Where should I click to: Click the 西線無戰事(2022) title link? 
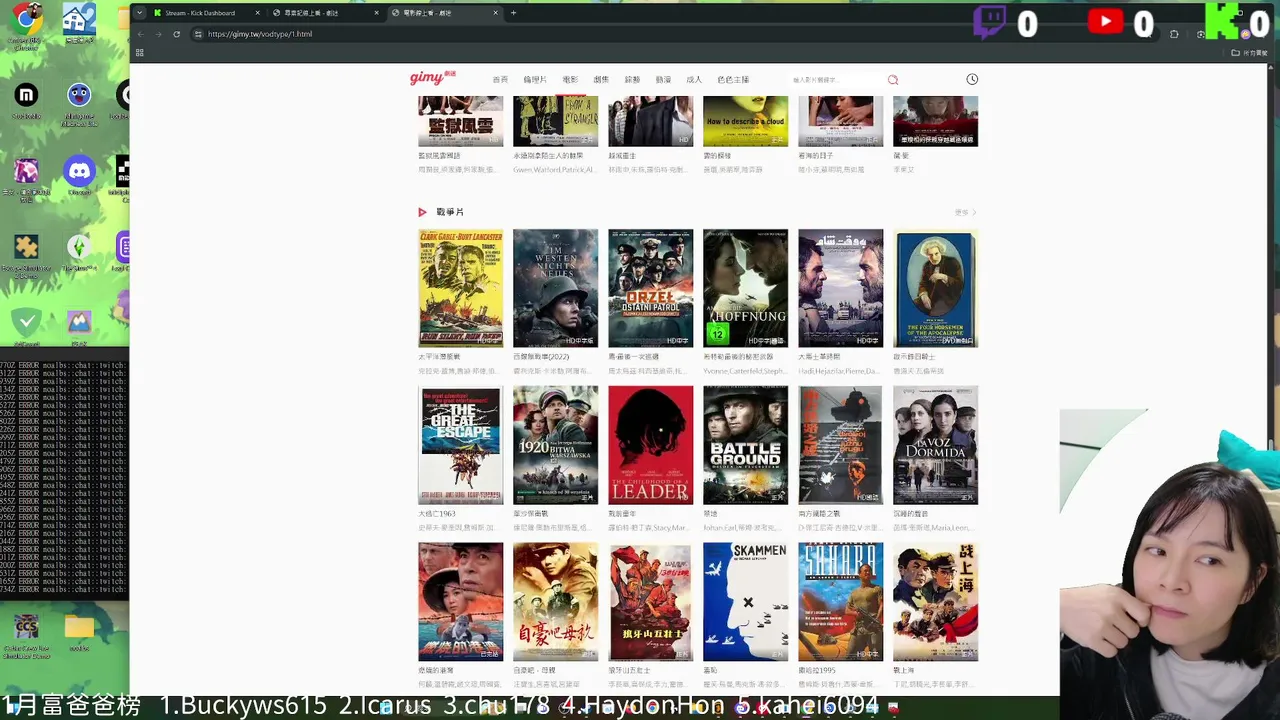coord(541,357)
